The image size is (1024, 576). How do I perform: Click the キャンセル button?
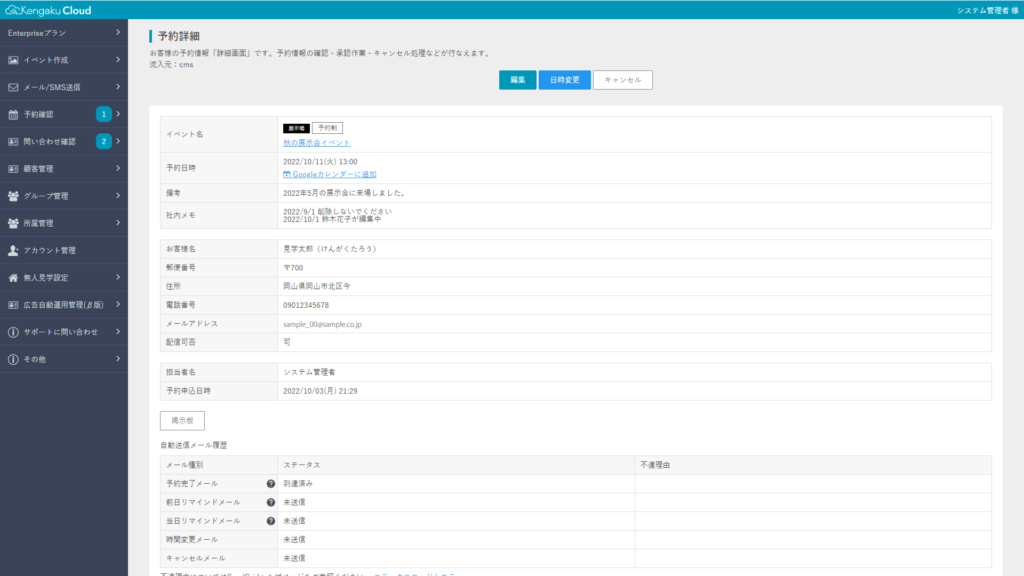622,80
